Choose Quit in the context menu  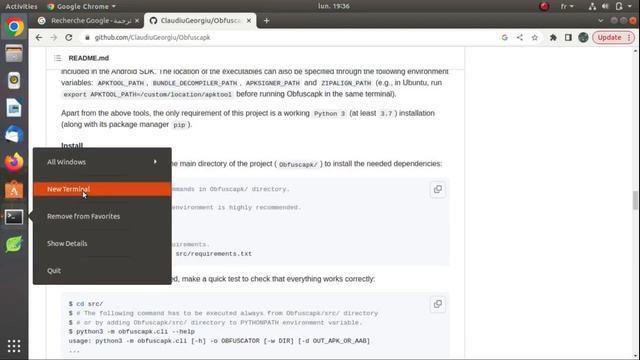pos(102,271)
